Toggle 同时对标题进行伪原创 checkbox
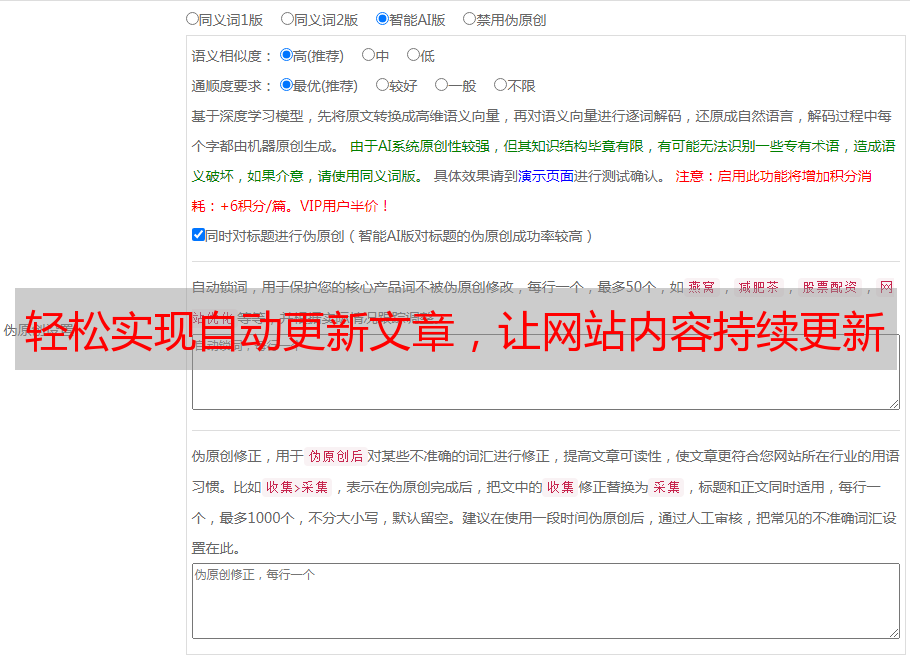911x658 pixels. pyautogui.click(x=198, y=235)
